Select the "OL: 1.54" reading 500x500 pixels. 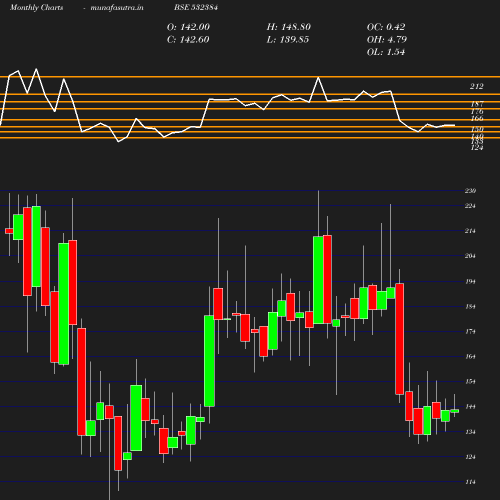[386, 52]
